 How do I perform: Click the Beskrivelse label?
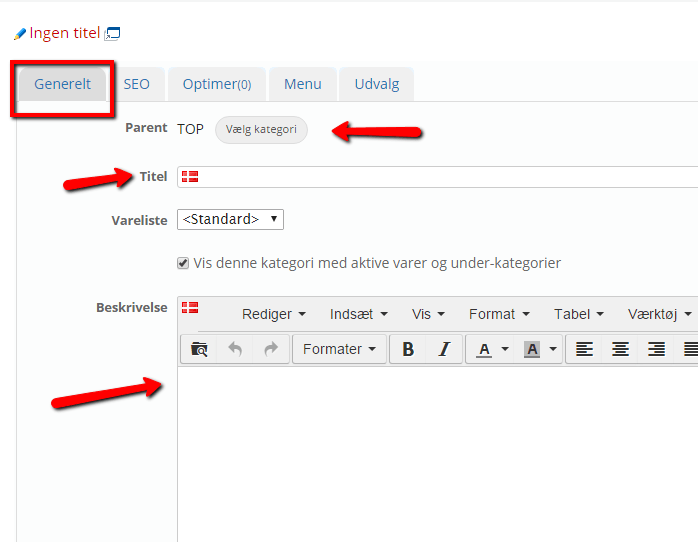point(132,307)
